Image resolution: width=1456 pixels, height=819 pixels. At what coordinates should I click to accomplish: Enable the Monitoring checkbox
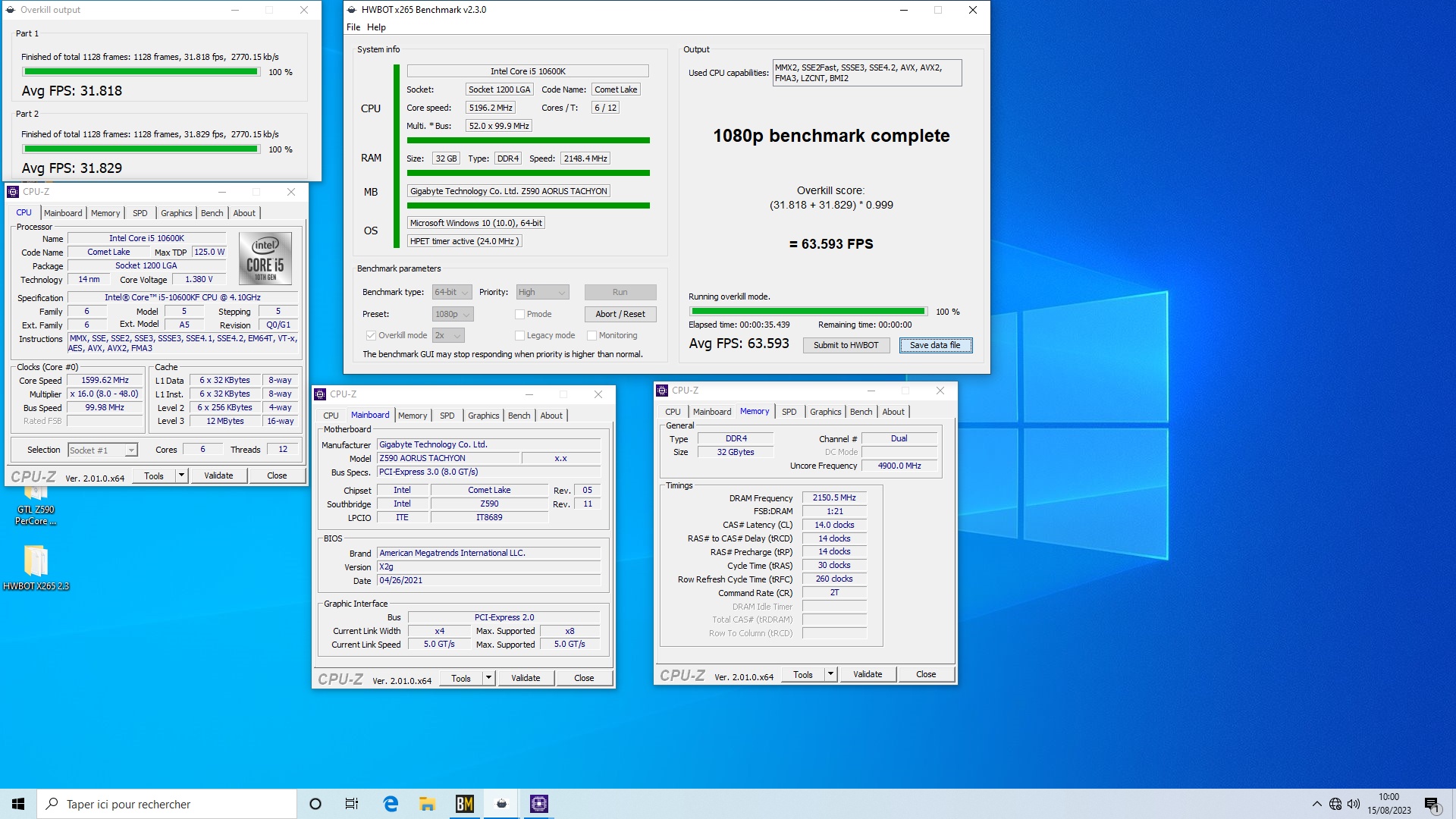point(591,335)
